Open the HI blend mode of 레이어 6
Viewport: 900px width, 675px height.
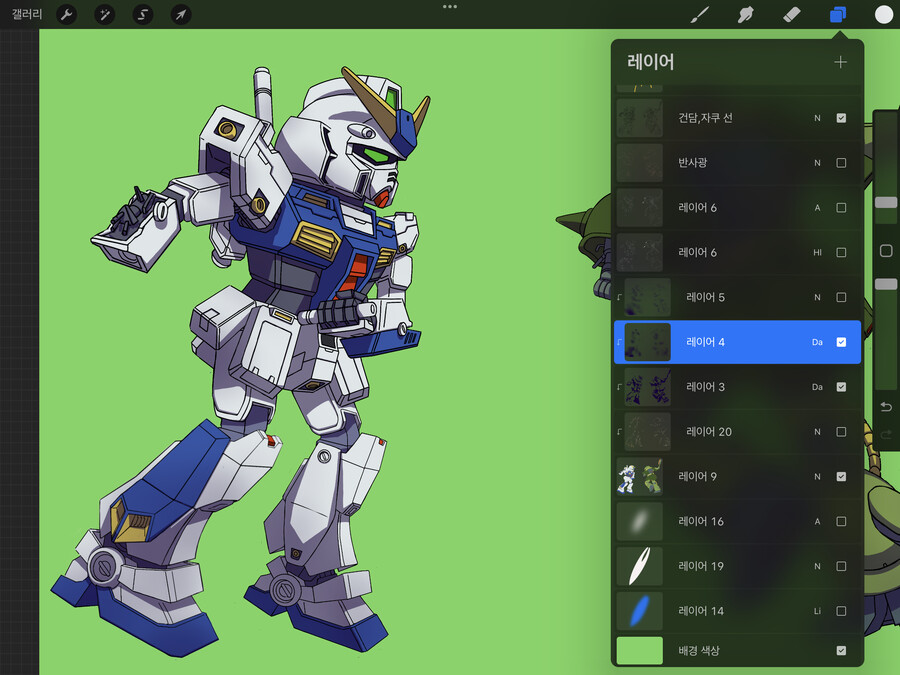pos(817,253)
